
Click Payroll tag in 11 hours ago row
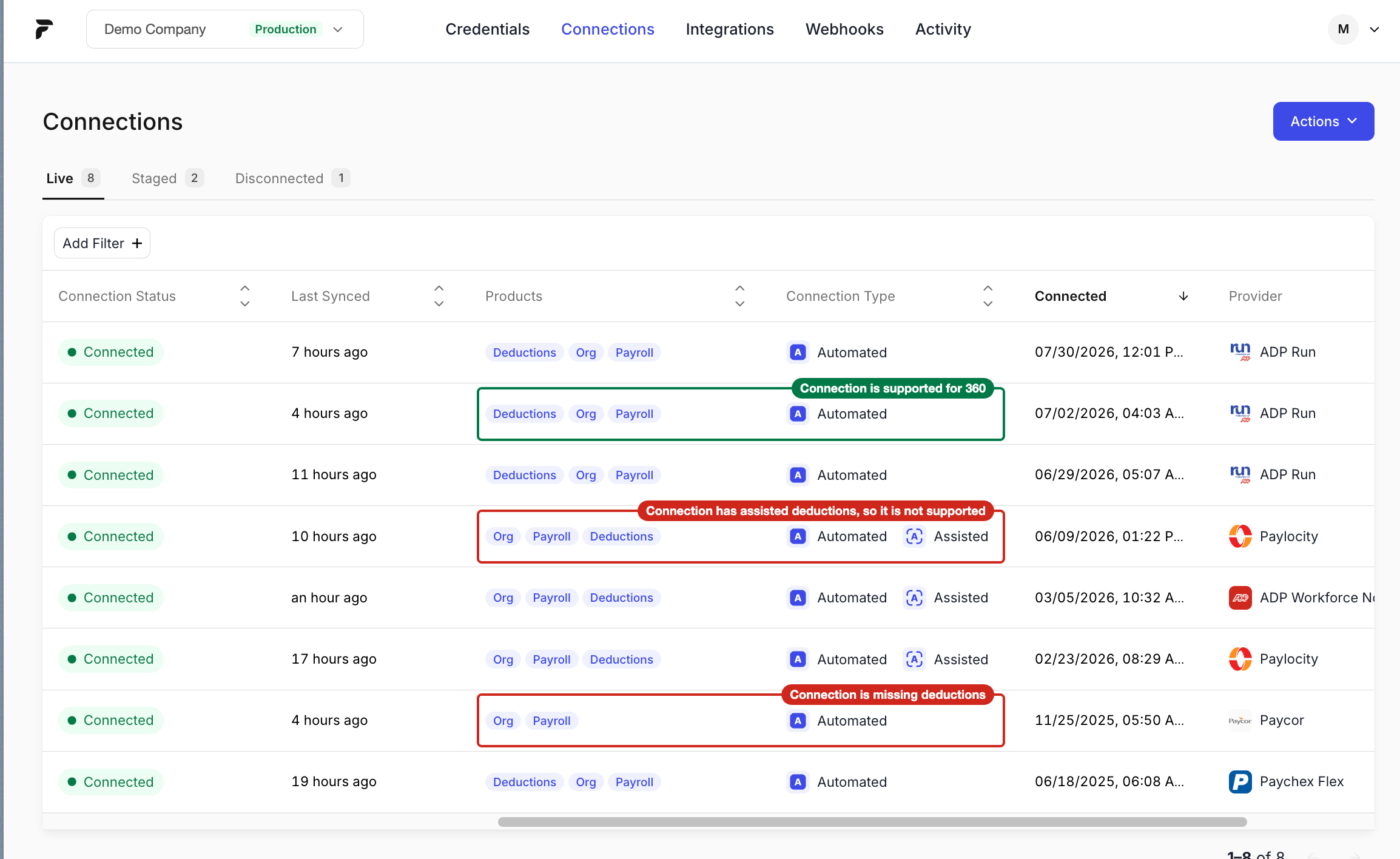click(634, 475)
